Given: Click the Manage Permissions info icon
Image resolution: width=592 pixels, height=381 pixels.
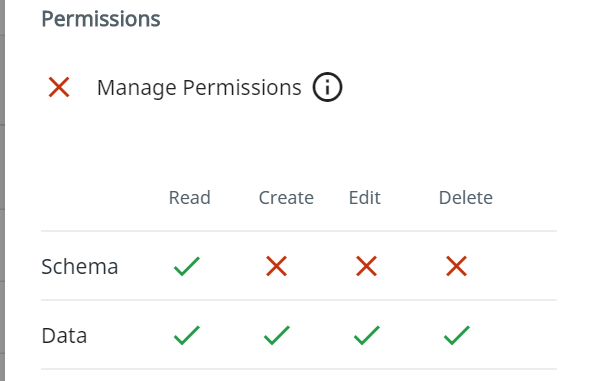Looking at the screenshot, I should 327,87.
